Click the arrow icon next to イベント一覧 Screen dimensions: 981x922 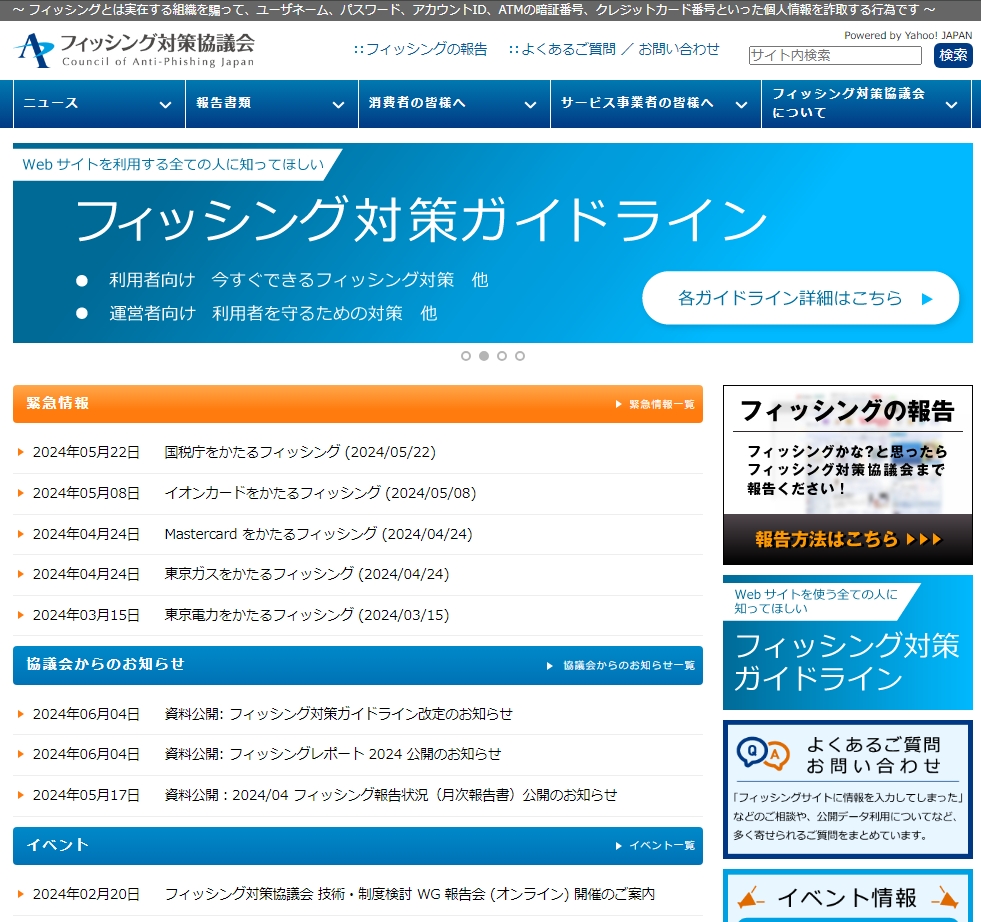pos(619,846)
